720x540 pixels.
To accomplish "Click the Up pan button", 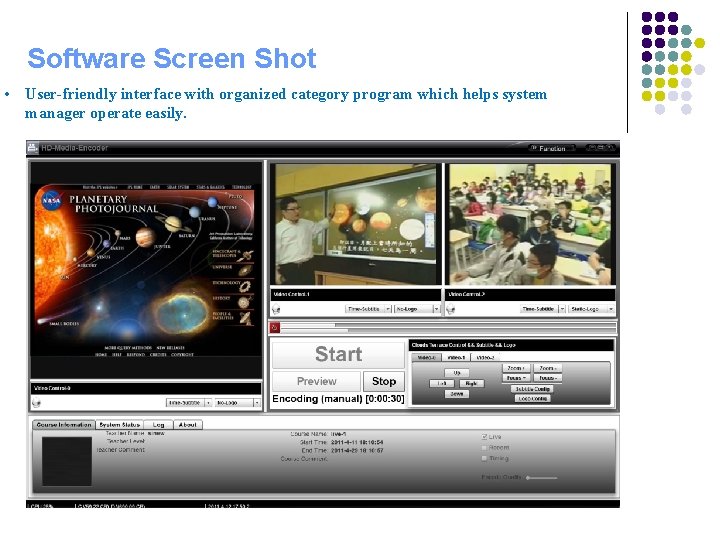I will (x=457, y=373).
